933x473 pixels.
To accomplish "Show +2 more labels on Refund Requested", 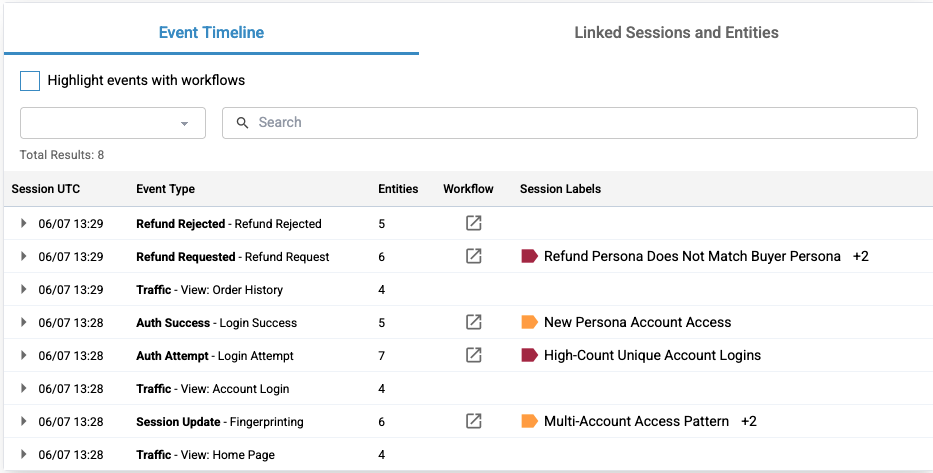I will pos(860,256).
